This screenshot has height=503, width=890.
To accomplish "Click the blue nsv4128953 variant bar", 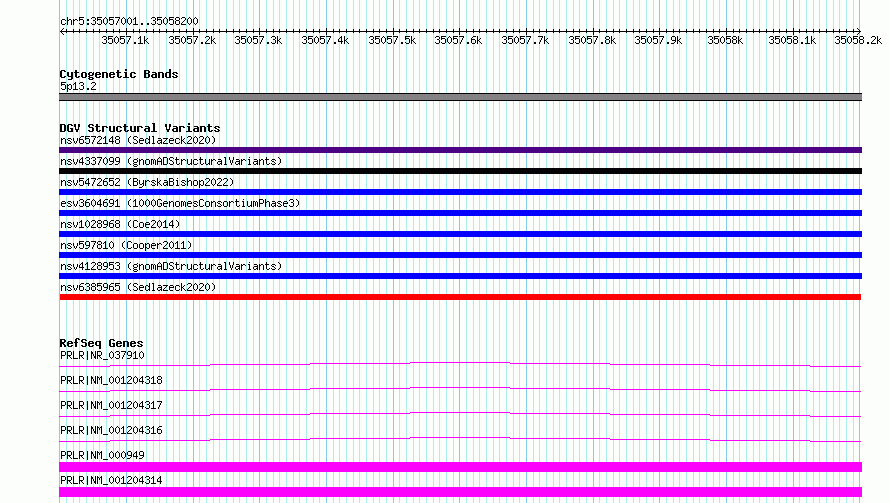I will 460,276.
